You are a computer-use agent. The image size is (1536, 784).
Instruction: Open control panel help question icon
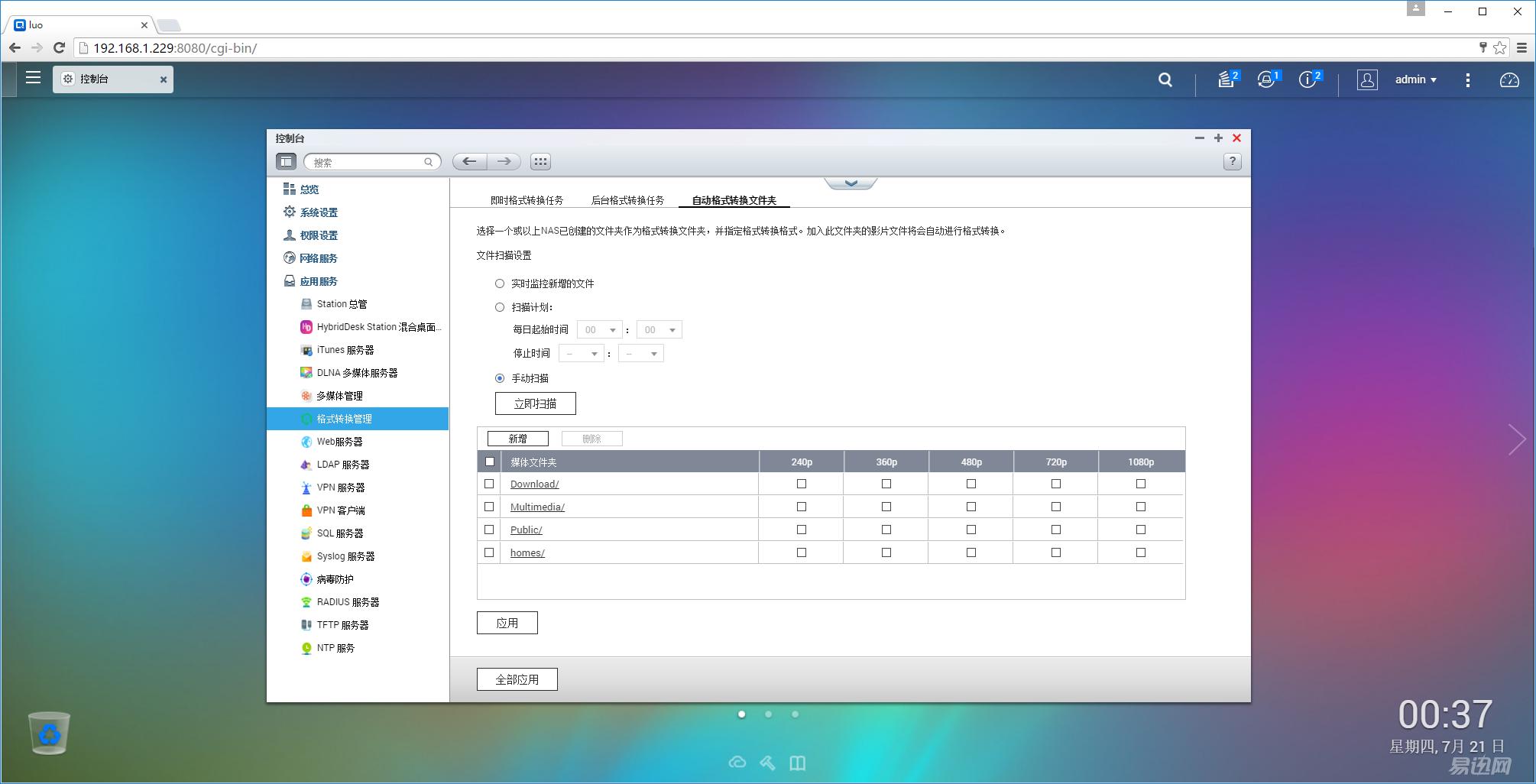[1232, 162]
